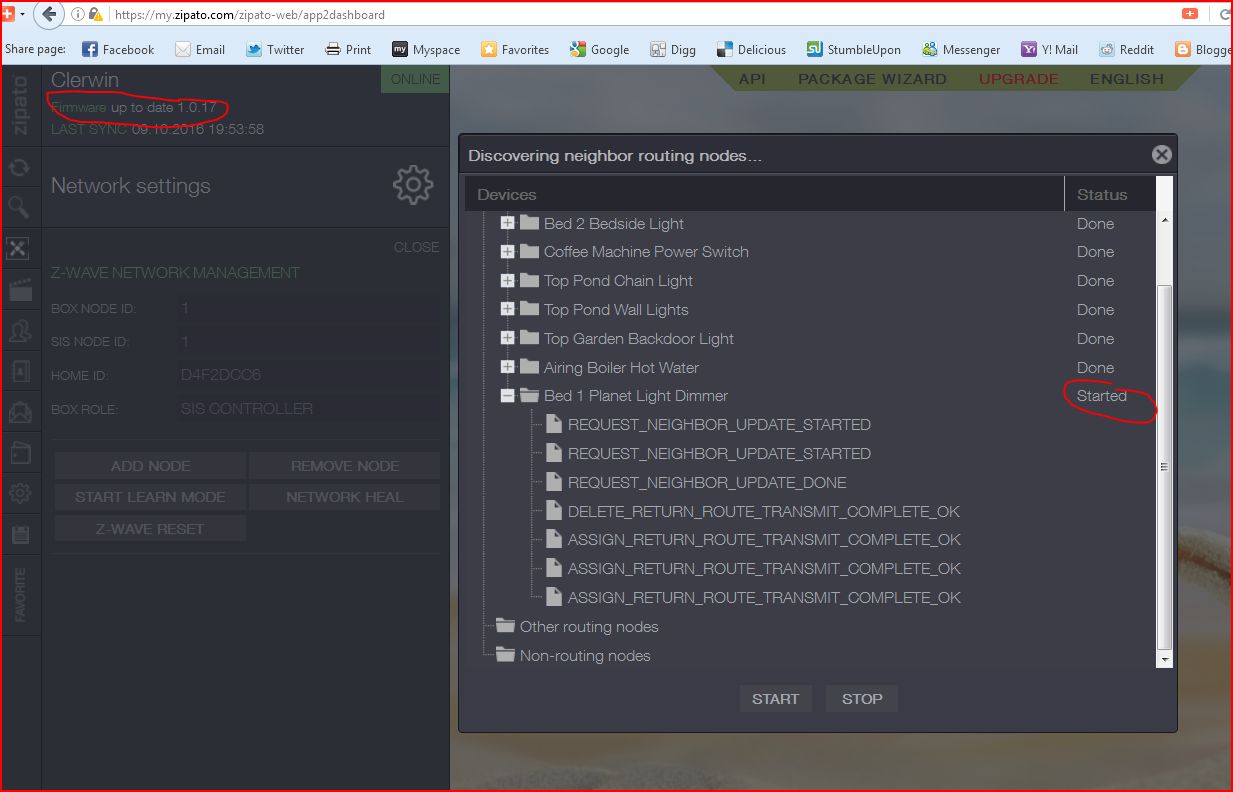The image size is (1233, 792).
Task: Click the synchronize arrows icon in sidebar
Action: 19,168
